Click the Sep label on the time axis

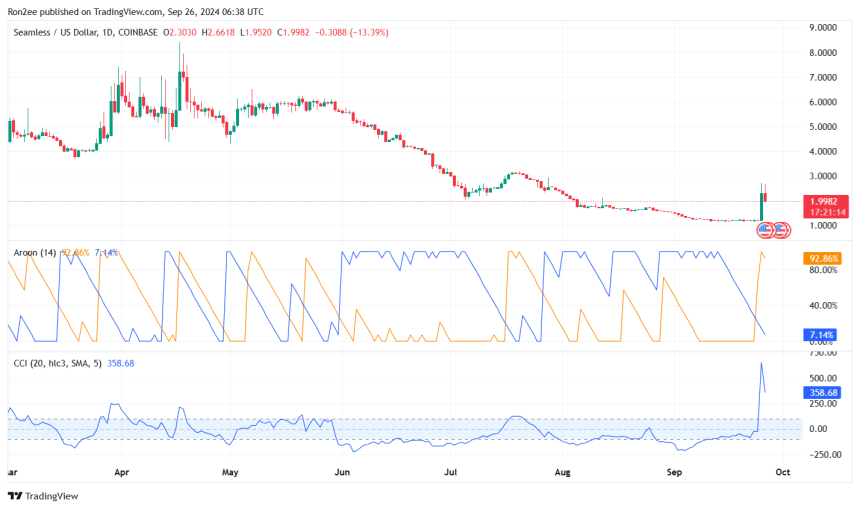click(674, 470)
